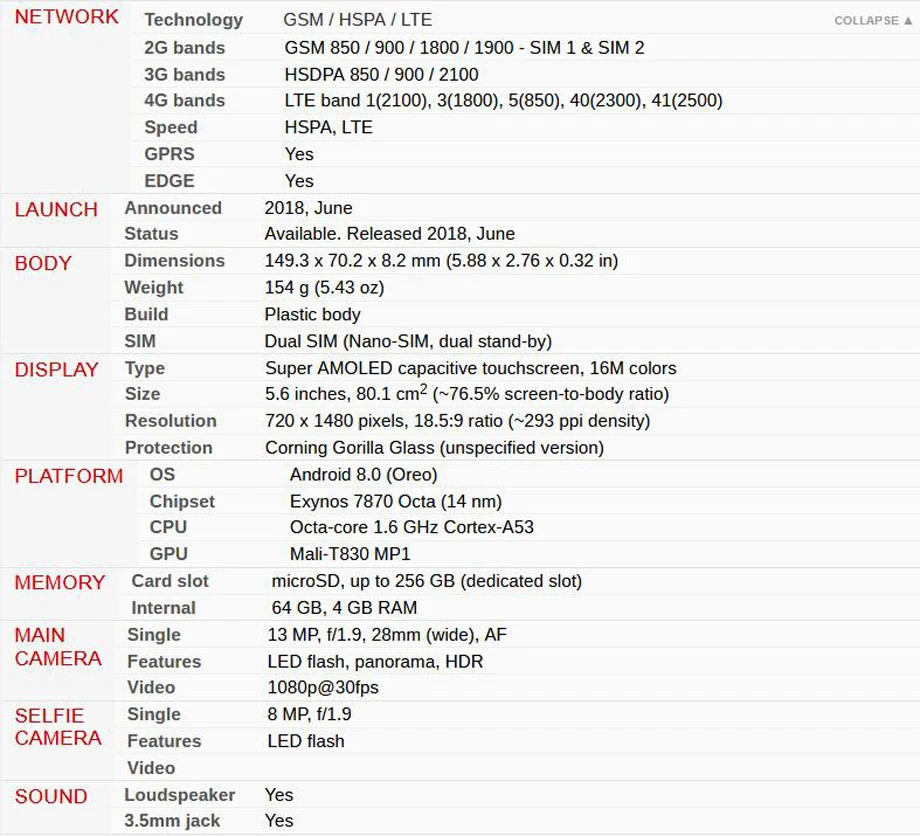The width and height of the screenshot is (920, 836).
Task: Click the Loudspeaker label
Action: point(180,795)
